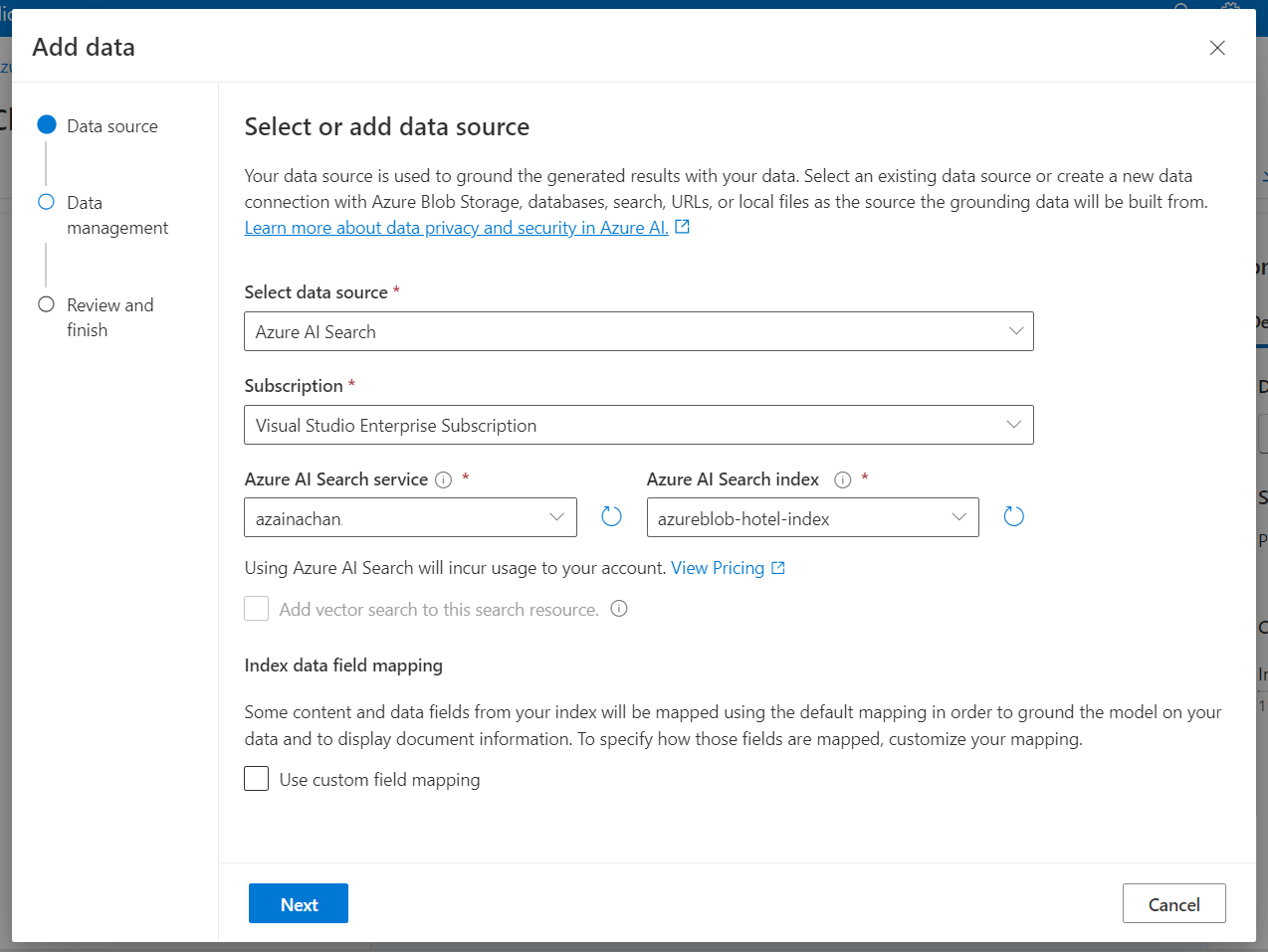Click refresh icon next to Search service dropdown

(x=611, y=516)
